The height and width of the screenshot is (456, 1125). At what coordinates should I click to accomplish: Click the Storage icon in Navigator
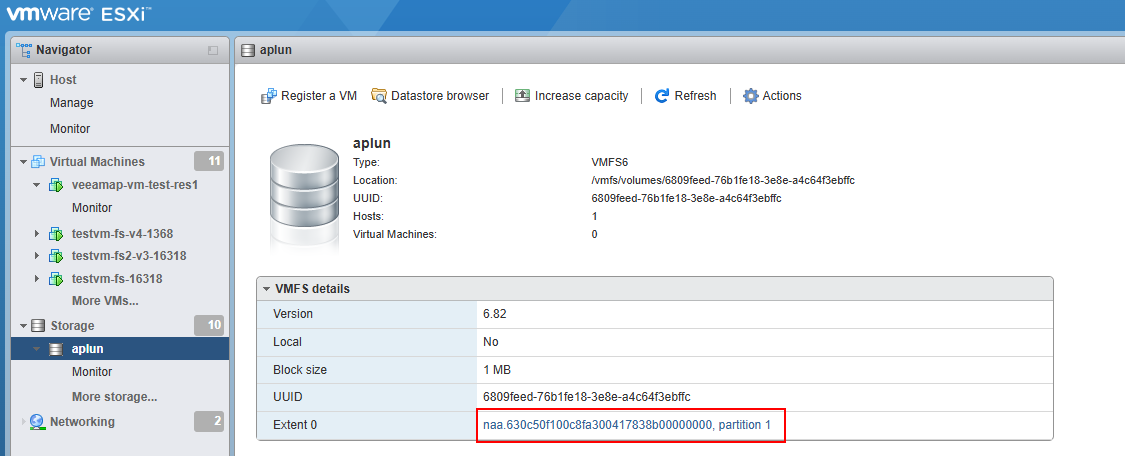point(38,326)
